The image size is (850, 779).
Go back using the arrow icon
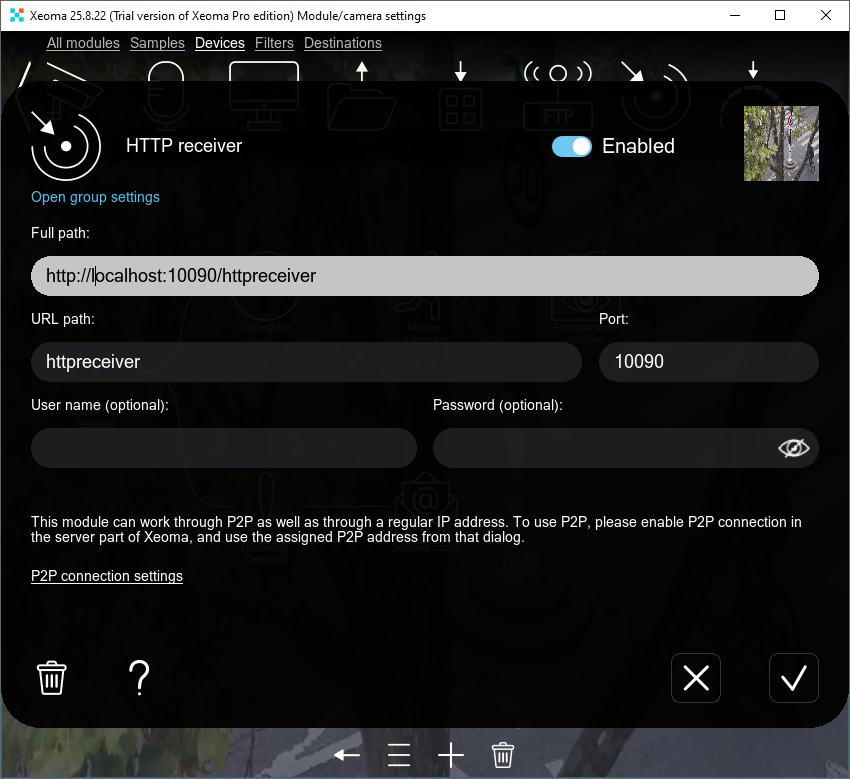tap(346, 755)
